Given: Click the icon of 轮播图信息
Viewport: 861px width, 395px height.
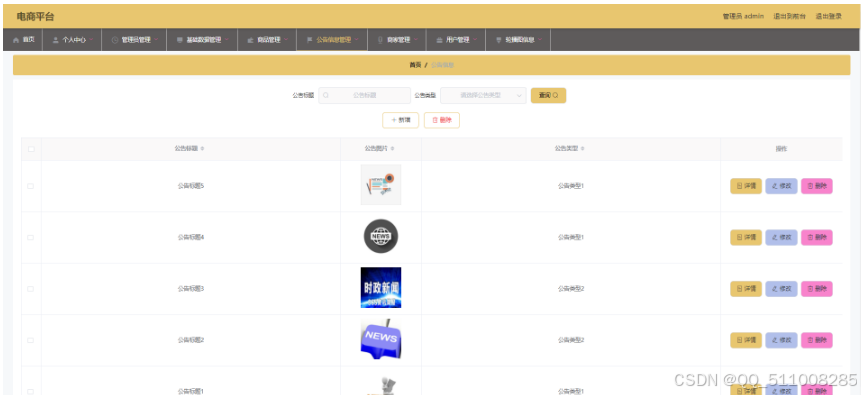Looking at the screenshot, I should point(499,40).
